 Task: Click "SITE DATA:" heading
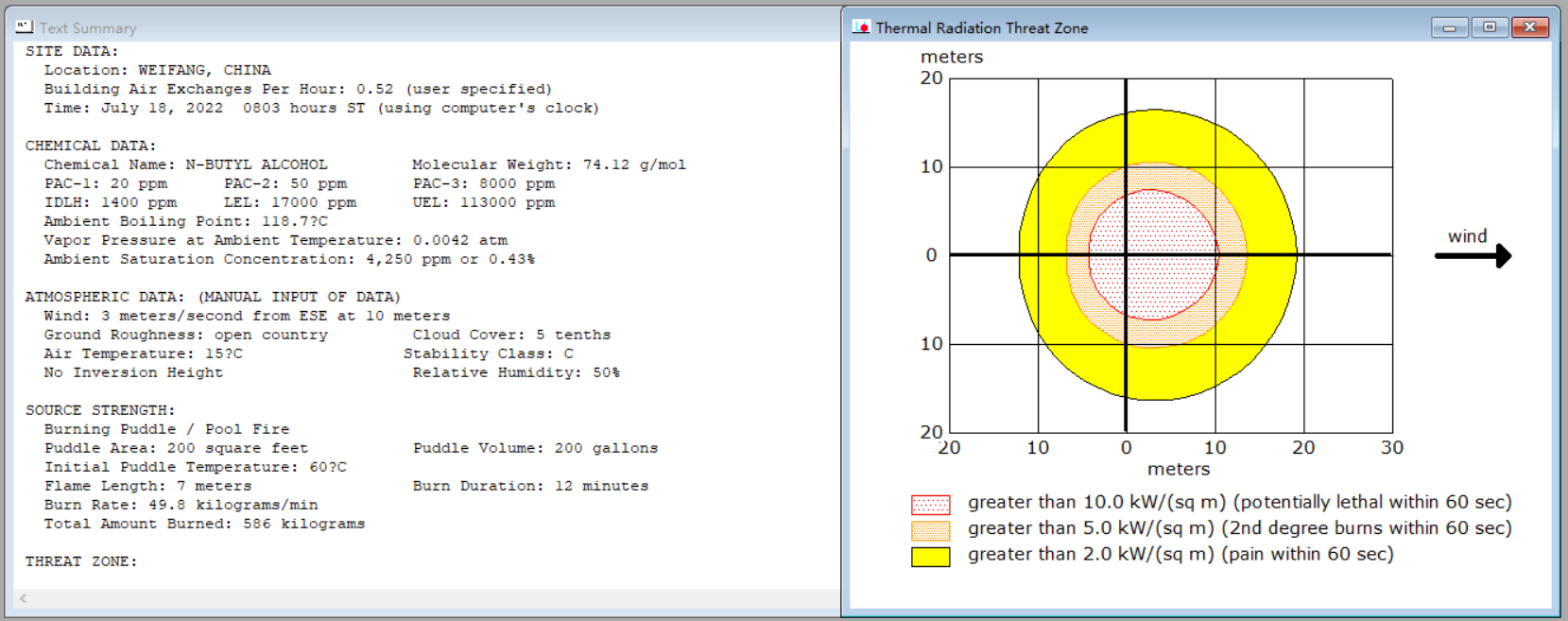72,51
